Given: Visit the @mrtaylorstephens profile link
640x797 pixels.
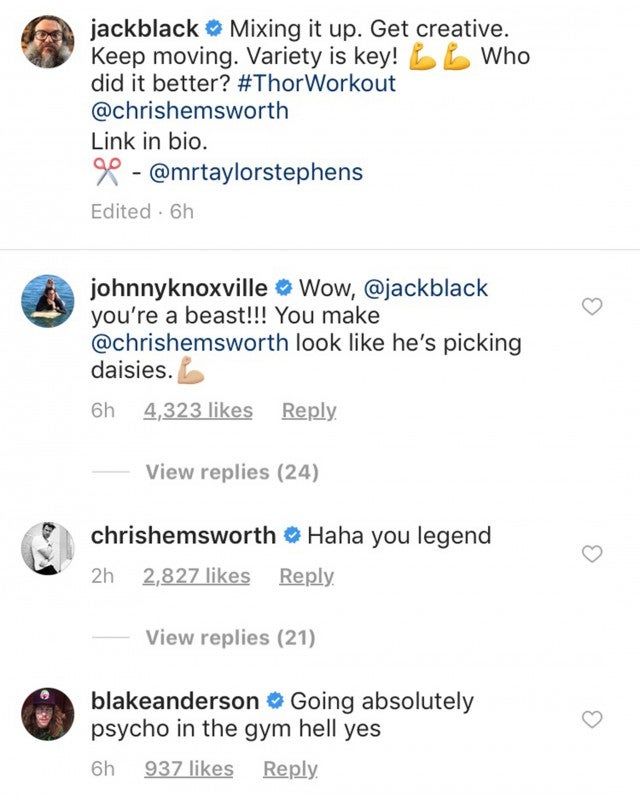Looking at the screenshot, I should click(255, 172).
